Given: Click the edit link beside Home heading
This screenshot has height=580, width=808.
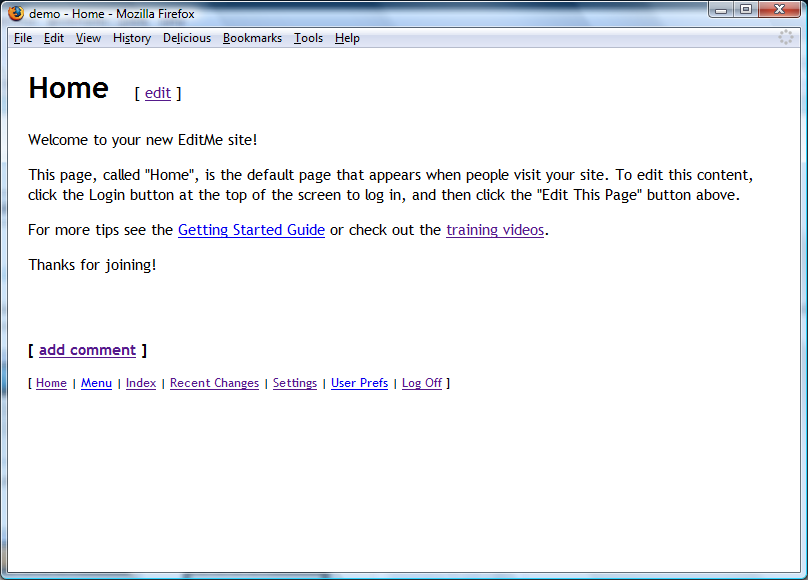Looking at the screenshot, I should pyautogui.click(x=158, y=93).
